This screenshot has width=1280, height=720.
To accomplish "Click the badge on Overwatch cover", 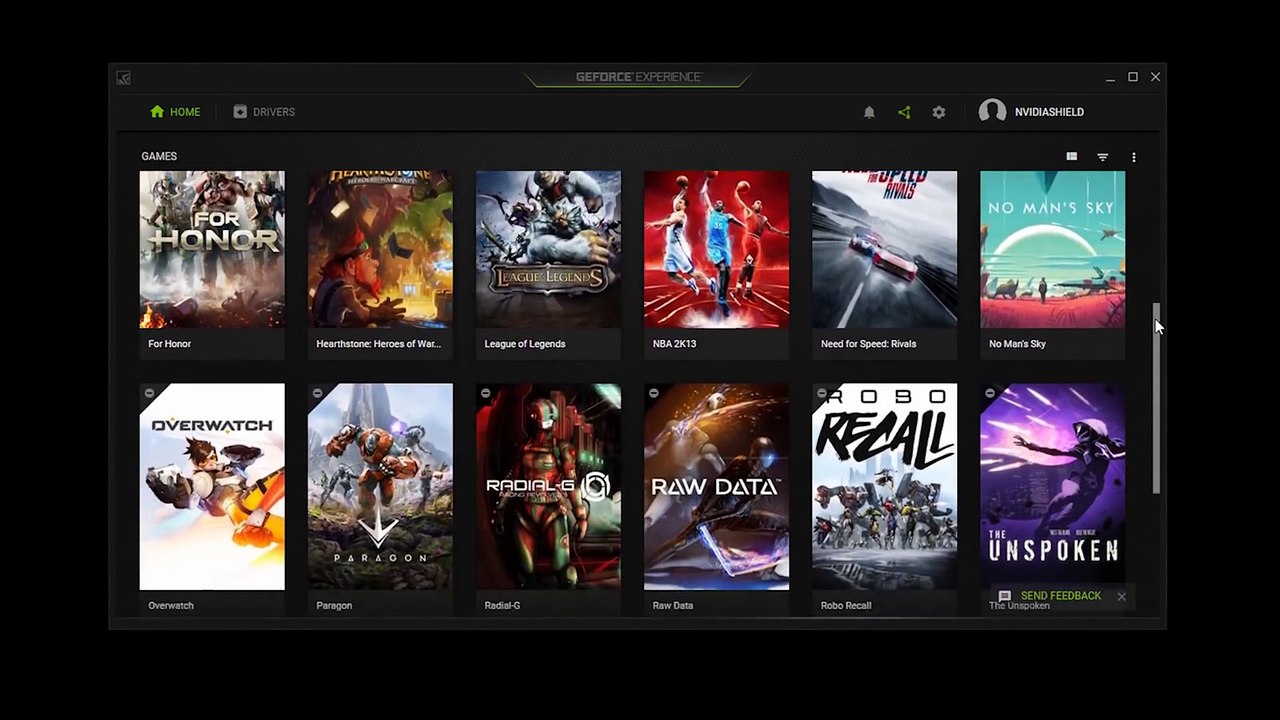I will [x=149, y=393].
